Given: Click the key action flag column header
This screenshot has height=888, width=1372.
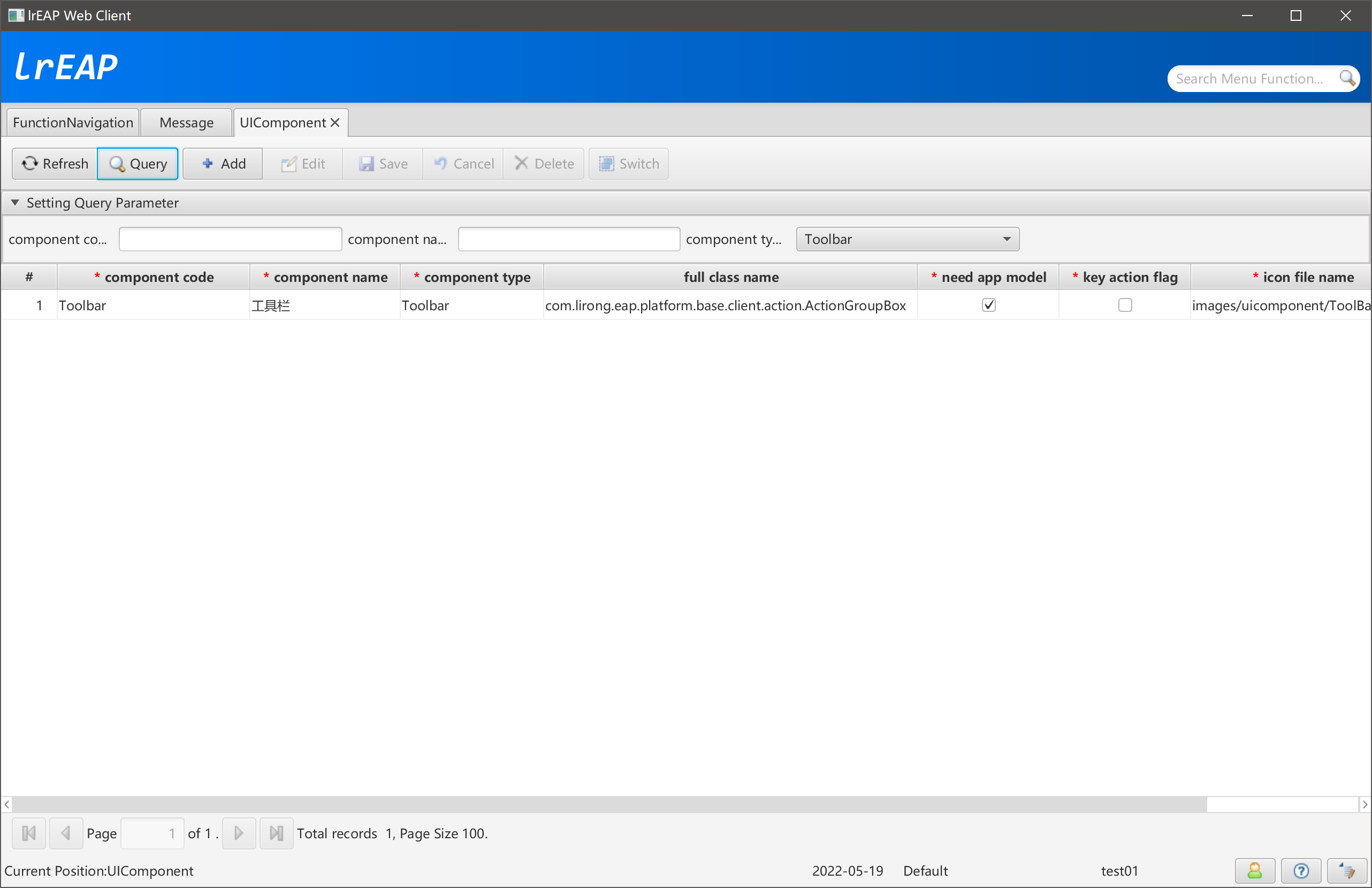Looking at the screenshot, I should [x=1125, y=277].
